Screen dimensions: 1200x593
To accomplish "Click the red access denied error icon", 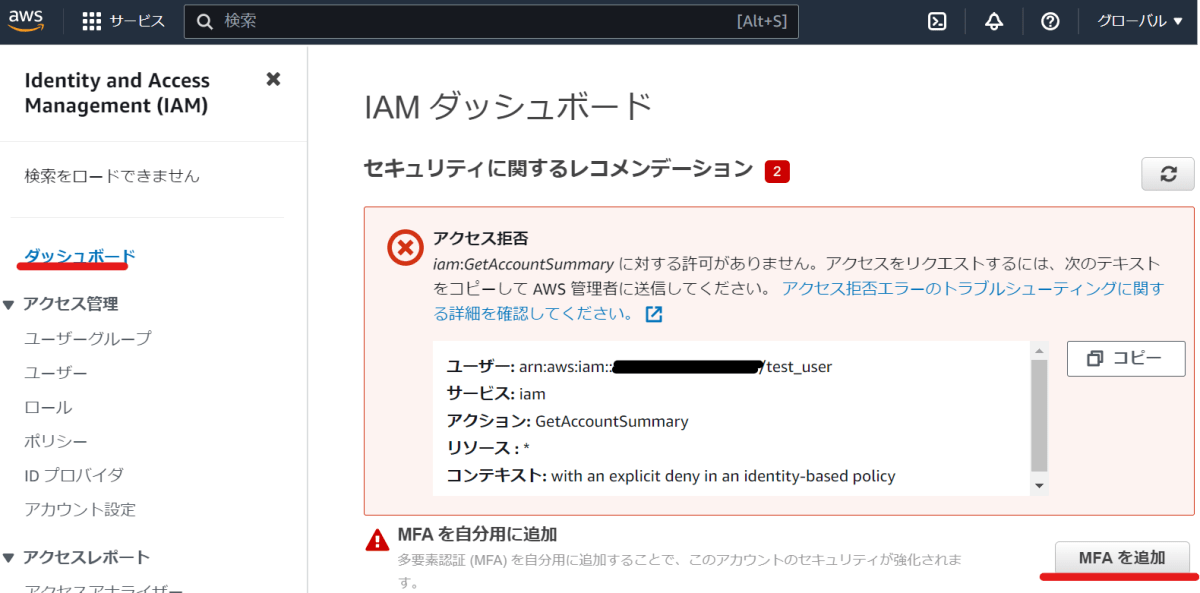I will [405, 248].
